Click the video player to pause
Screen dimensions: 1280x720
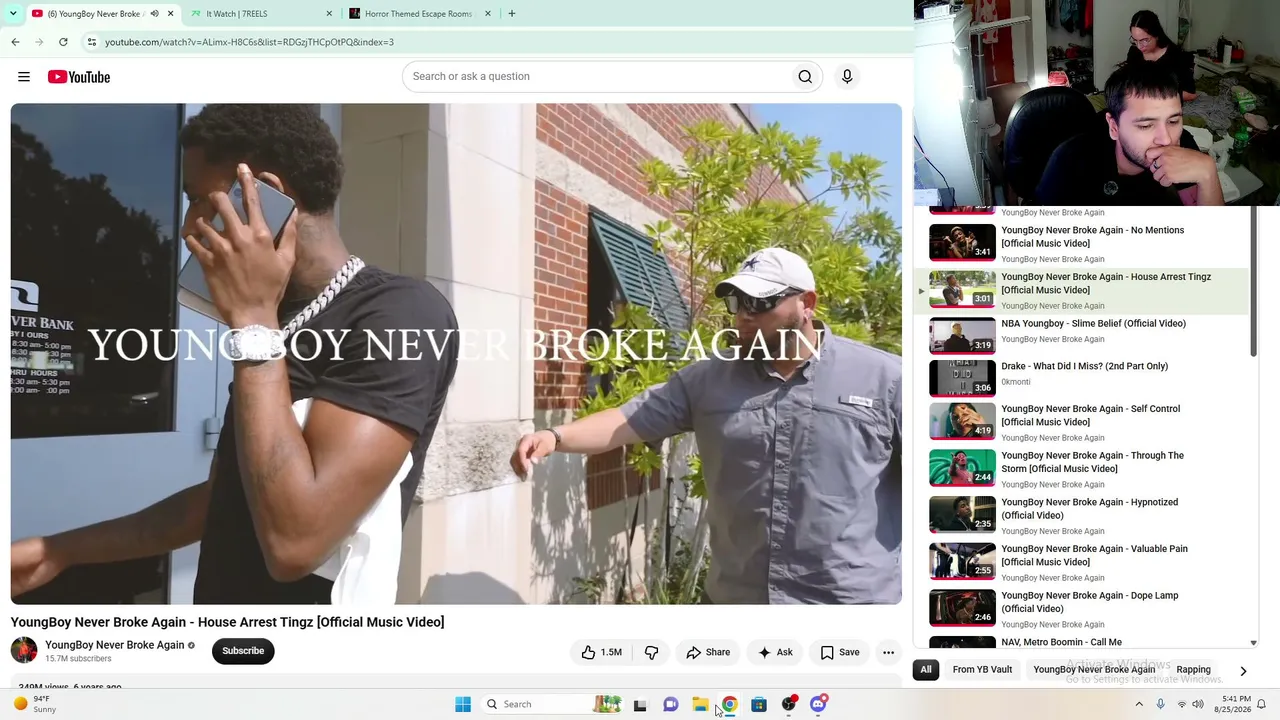(456, 354)
